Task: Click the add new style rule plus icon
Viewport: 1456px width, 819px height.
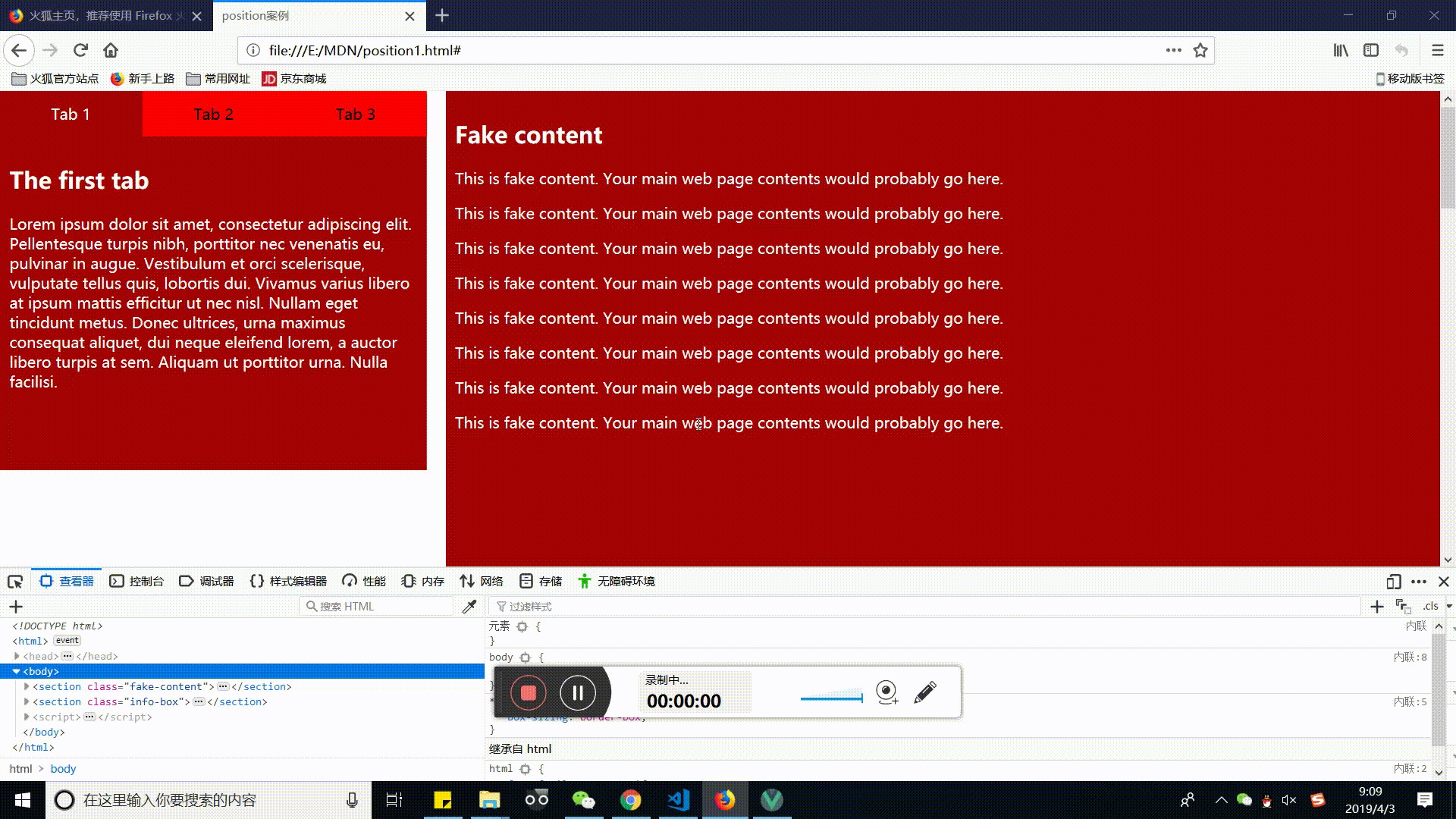Action: (1376, 606)
